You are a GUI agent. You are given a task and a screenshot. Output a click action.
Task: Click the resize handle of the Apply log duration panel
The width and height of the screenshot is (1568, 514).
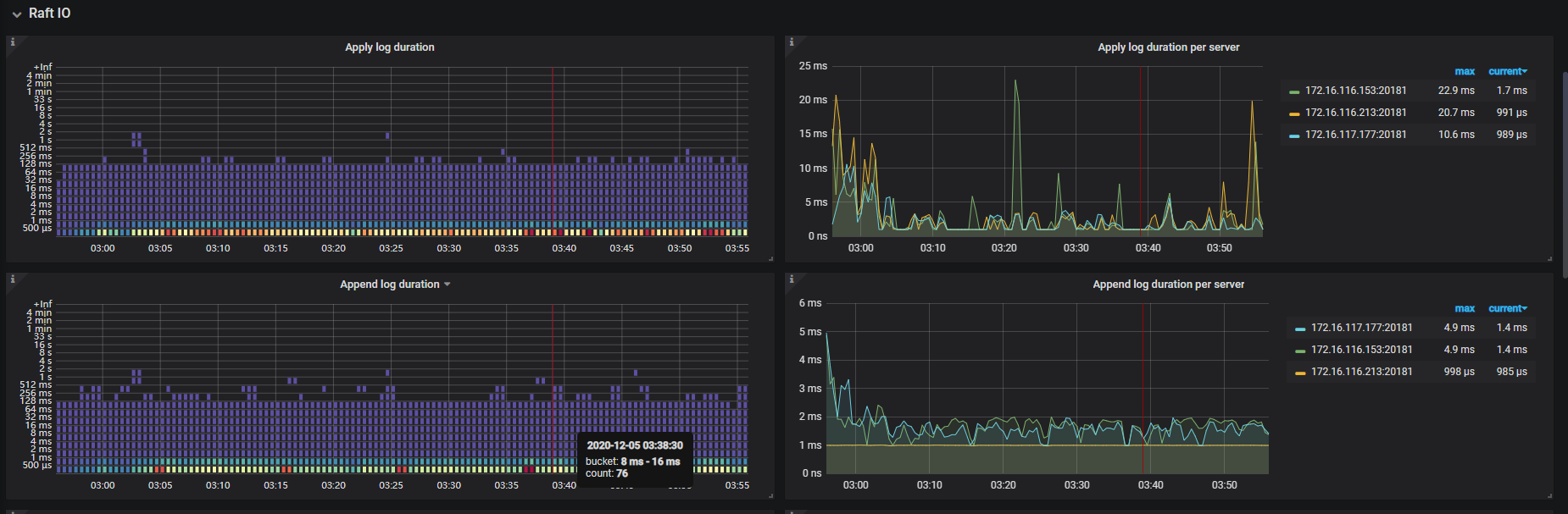770,258
